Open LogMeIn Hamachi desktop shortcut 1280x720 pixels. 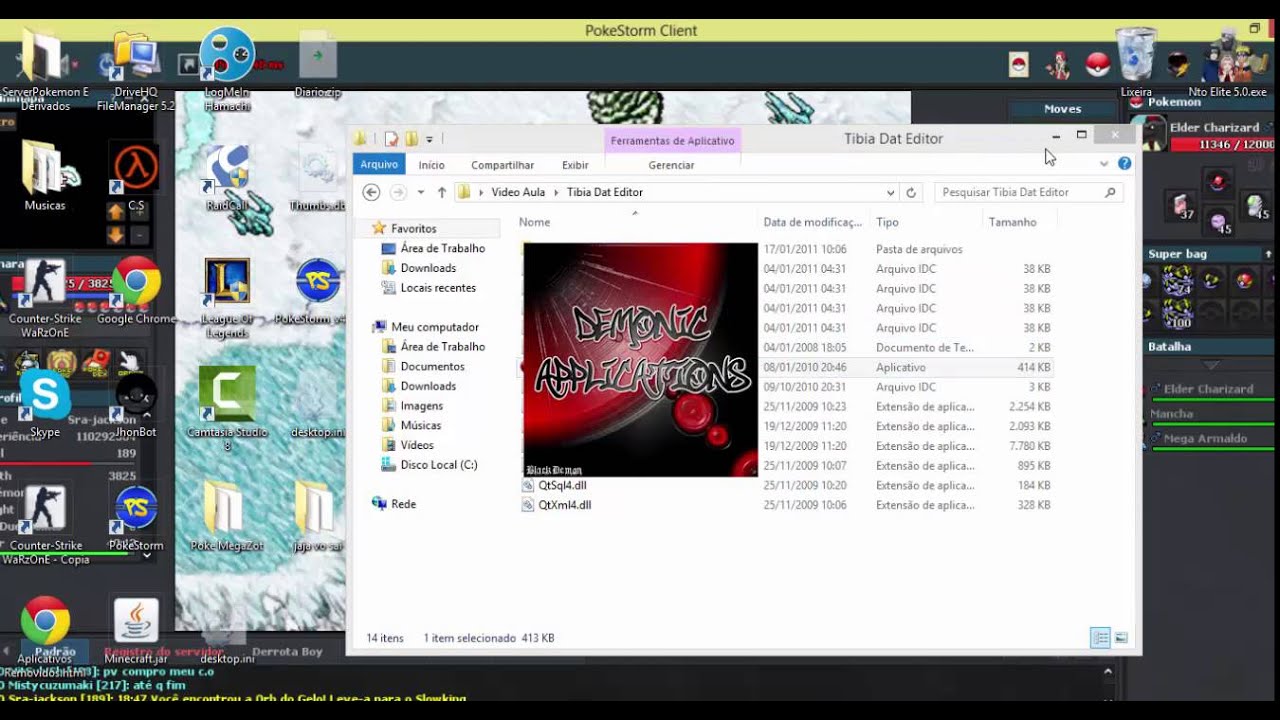click(x=227, y=68)
